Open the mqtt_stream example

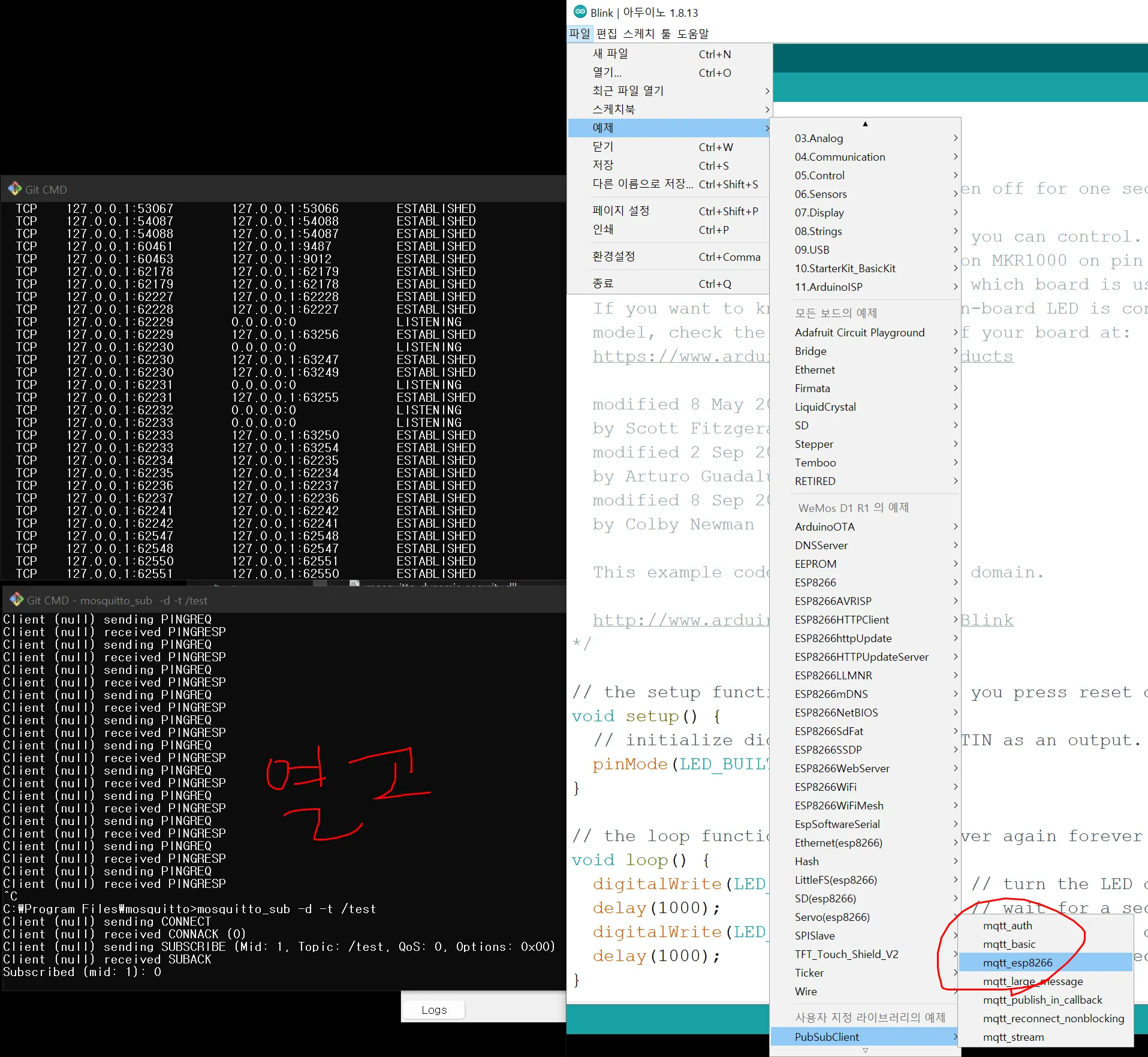click(x=1045, y=1037)
